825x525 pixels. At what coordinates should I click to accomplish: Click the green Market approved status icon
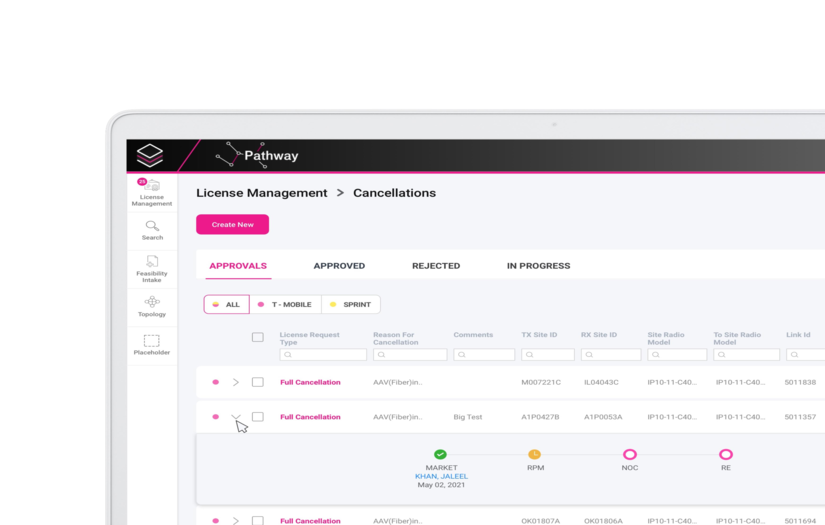(x=440, y=454)
